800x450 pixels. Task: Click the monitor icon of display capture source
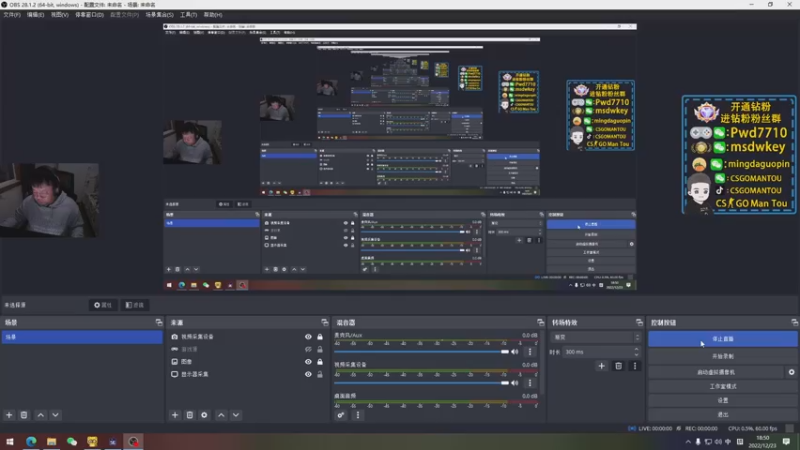[x=174, y=374]
